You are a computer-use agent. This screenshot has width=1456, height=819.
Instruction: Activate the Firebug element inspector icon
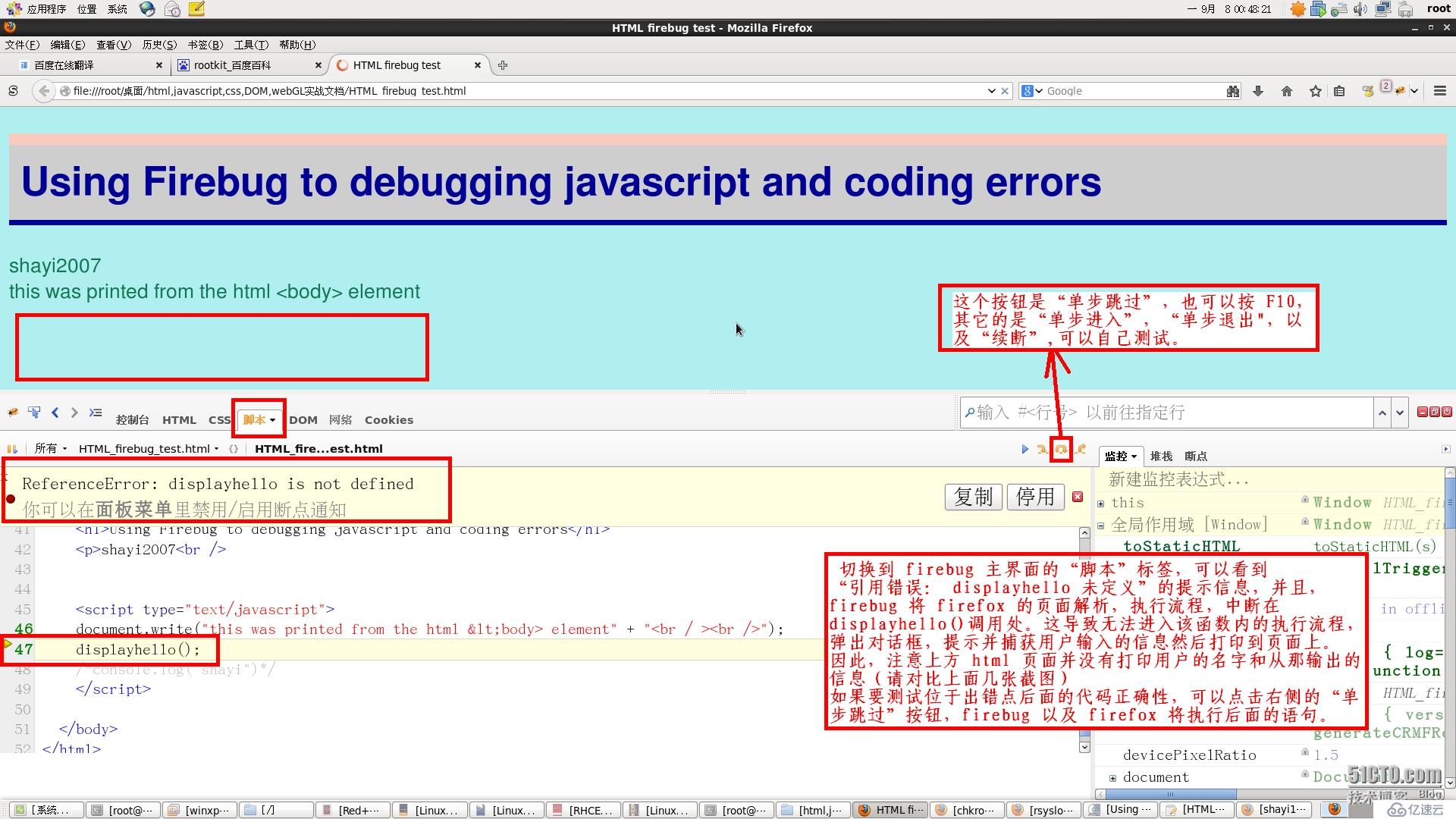click(34, 413)
